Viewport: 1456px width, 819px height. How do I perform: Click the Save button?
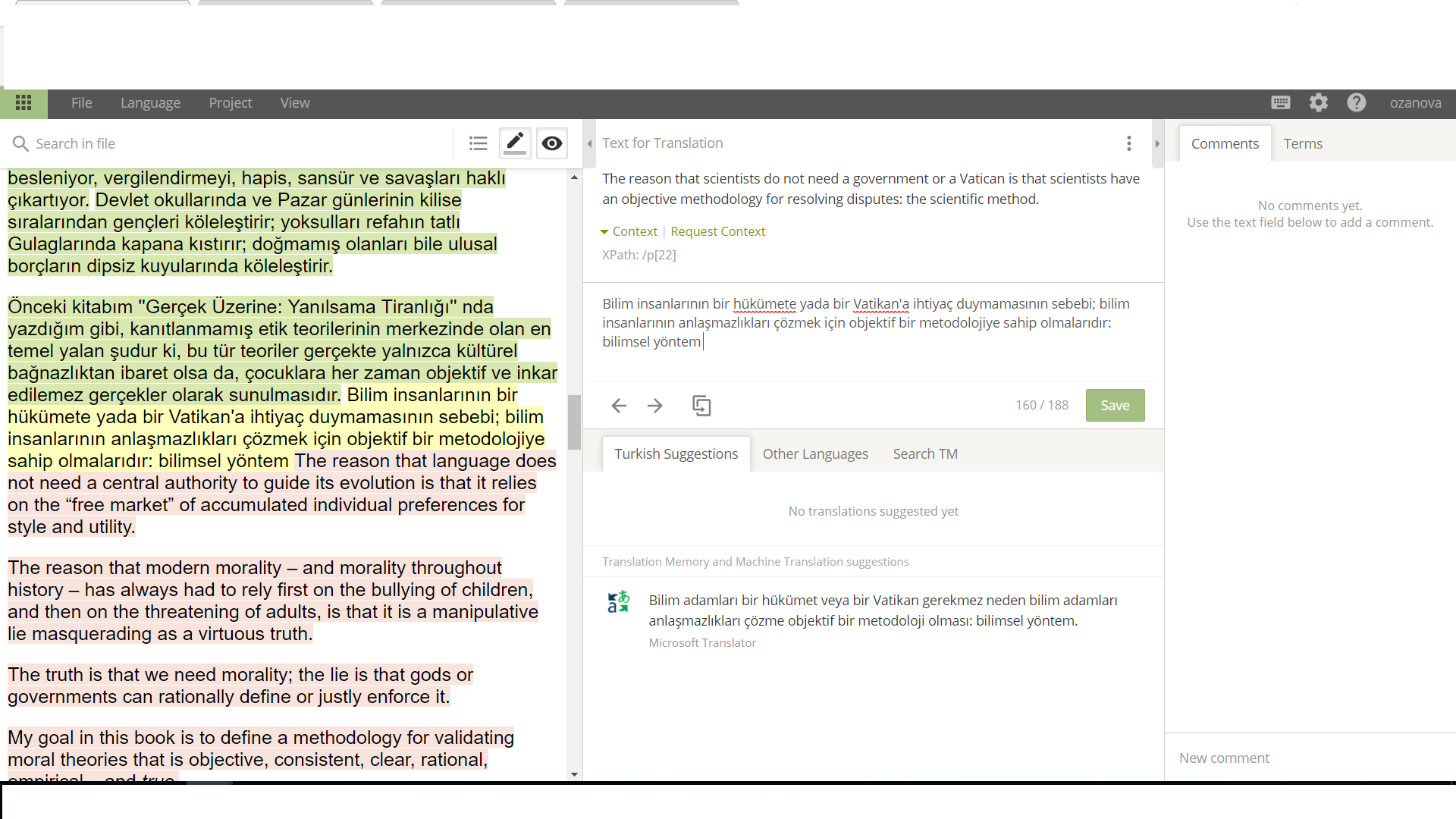point(1115,406)
